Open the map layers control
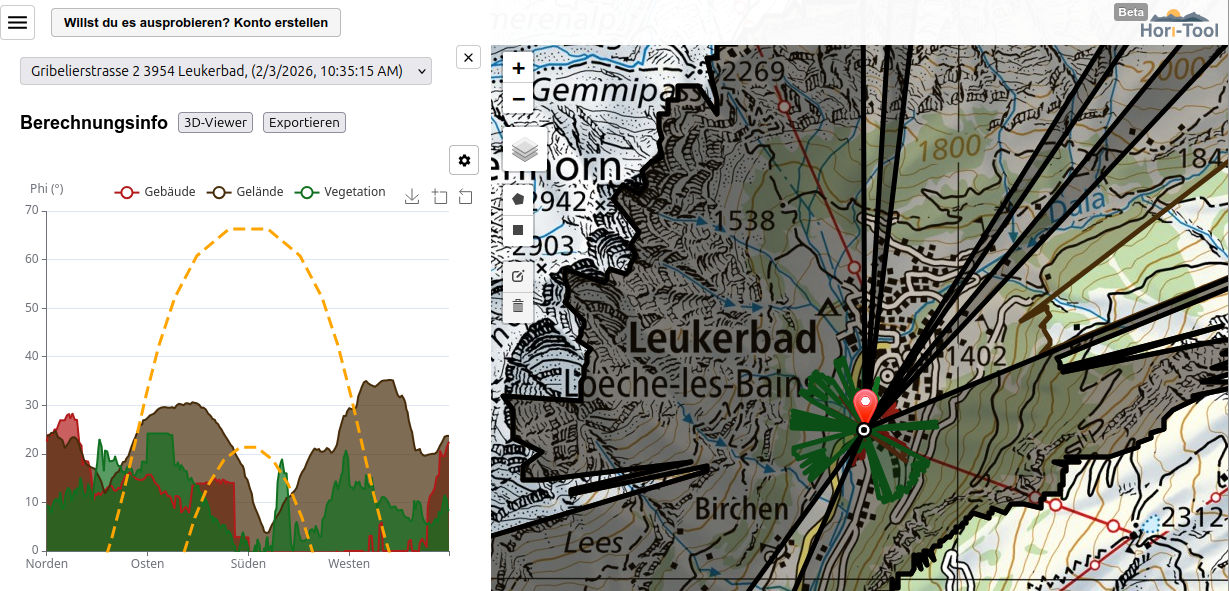Image resolution: width=1229 pixels, height=591 pixels. [x=525, y=150]
